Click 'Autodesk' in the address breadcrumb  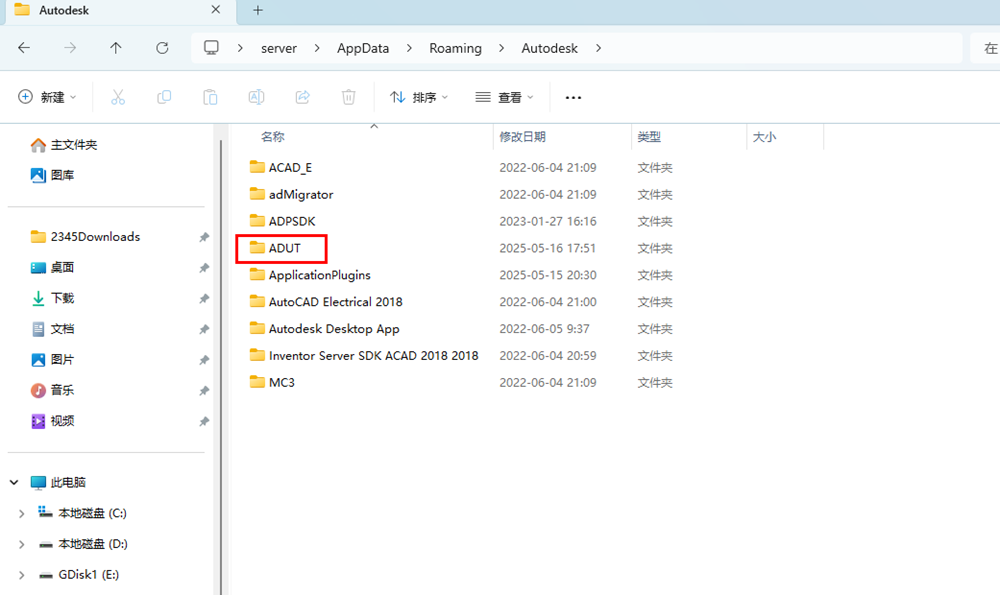point(550,48)
